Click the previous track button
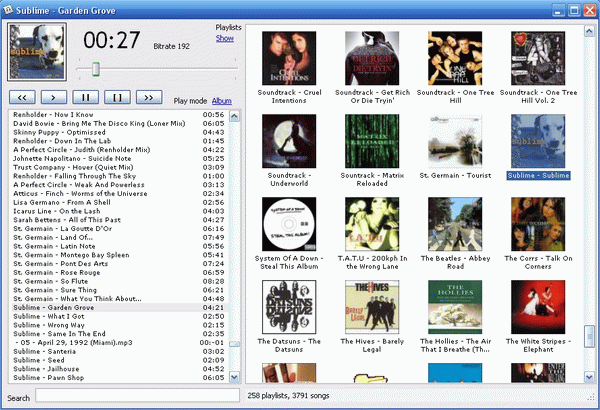This screenshot has width=600, height=410. (x=22, y=97)
